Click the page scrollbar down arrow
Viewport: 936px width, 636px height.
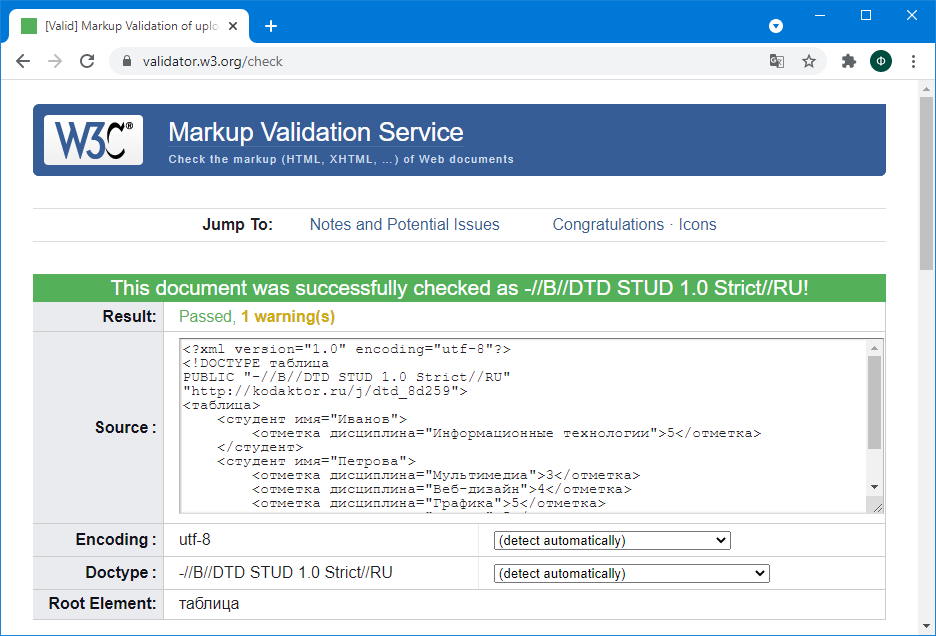(926, 626)
